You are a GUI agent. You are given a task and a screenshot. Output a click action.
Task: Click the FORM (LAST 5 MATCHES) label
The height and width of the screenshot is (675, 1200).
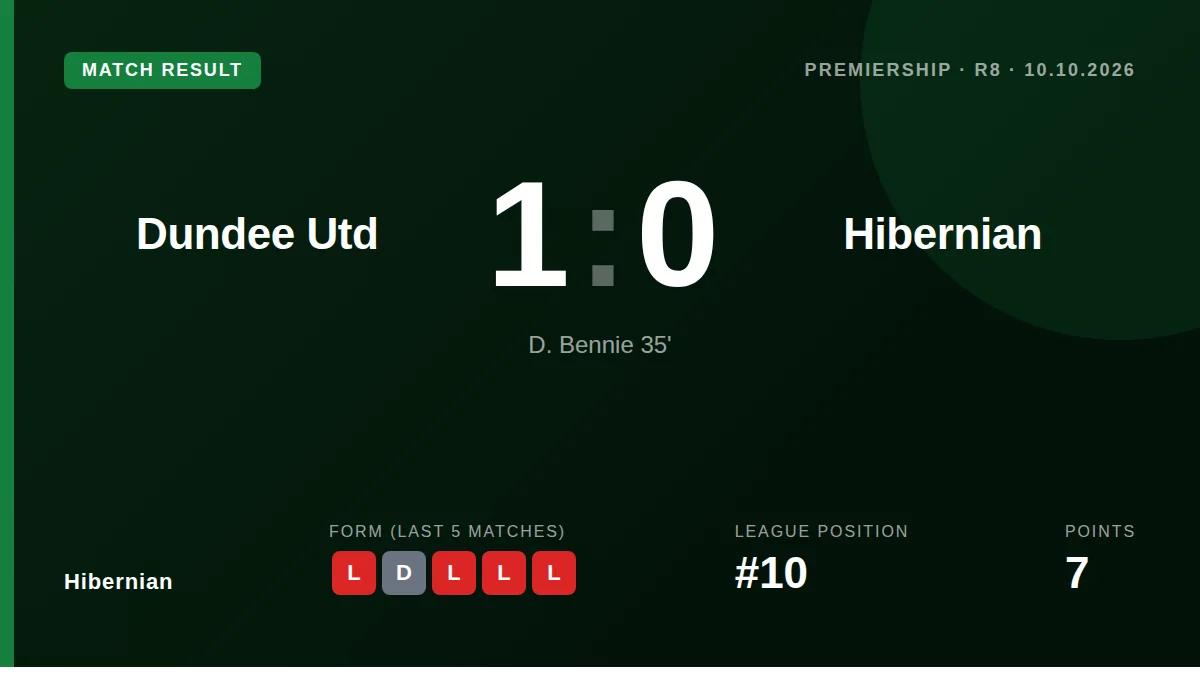(447, 531)
